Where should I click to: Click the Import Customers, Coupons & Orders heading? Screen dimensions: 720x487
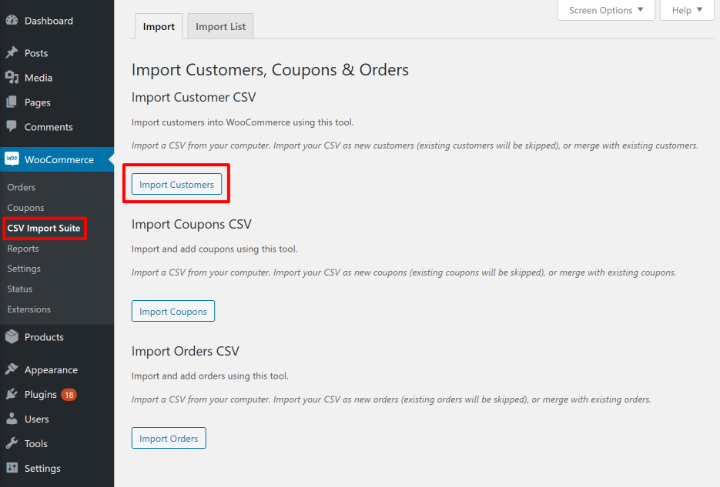point(270,70)
